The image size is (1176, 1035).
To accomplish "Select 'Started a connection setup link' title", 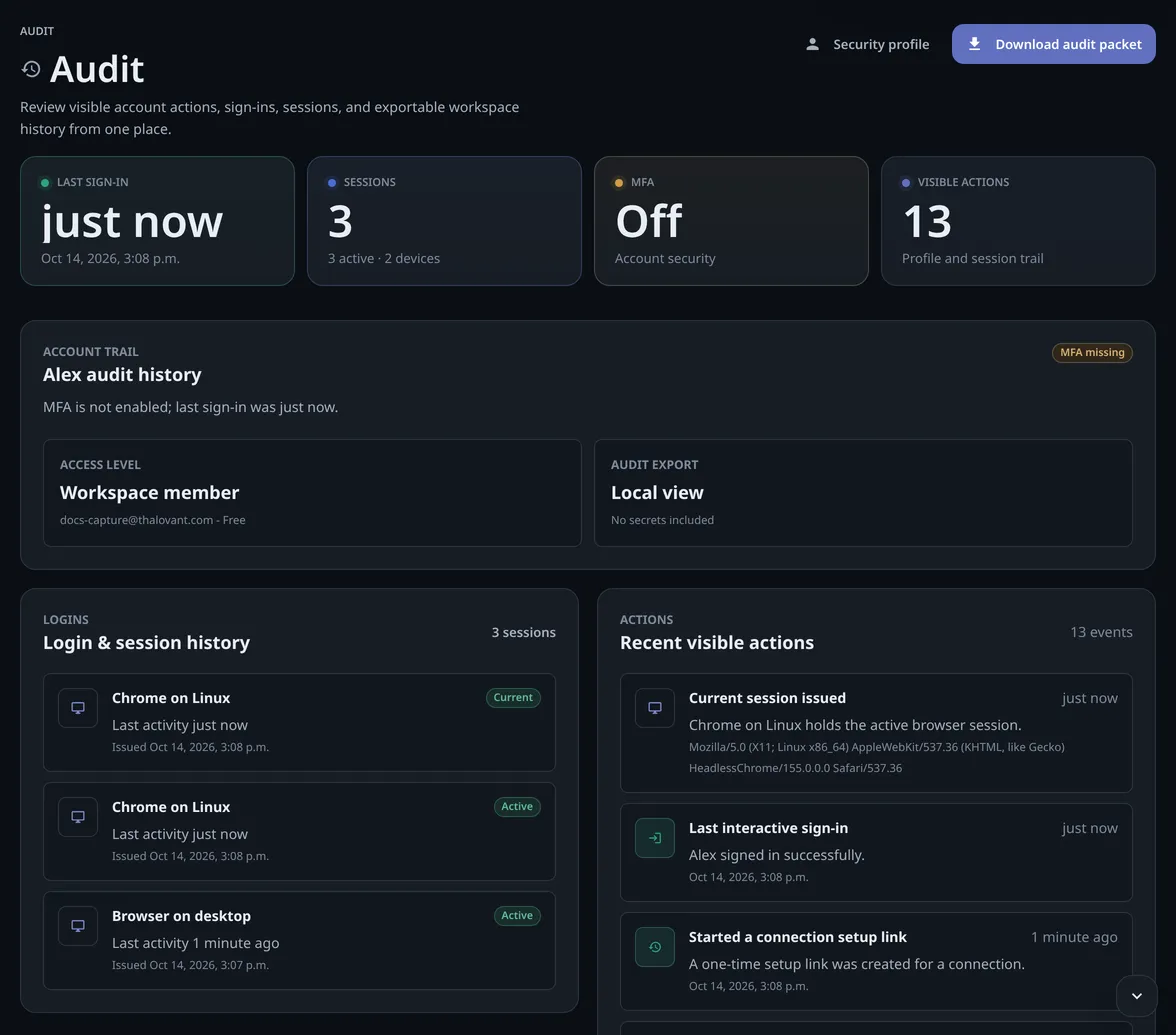I will click(x=798, y=937).
